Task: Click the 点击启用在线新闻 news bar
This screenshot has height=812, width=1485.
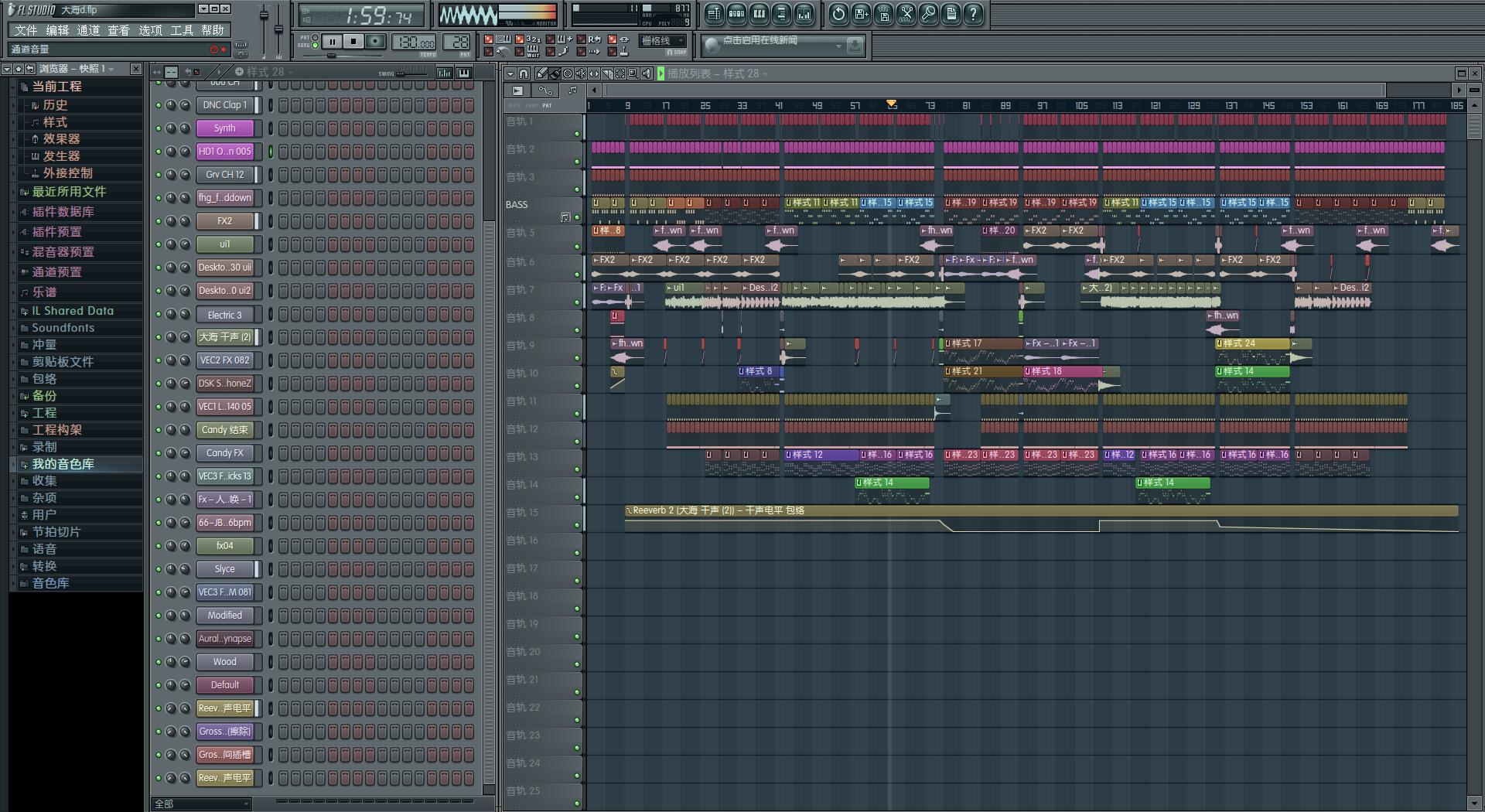Action: pyautogui.click(x=781, y=45)
